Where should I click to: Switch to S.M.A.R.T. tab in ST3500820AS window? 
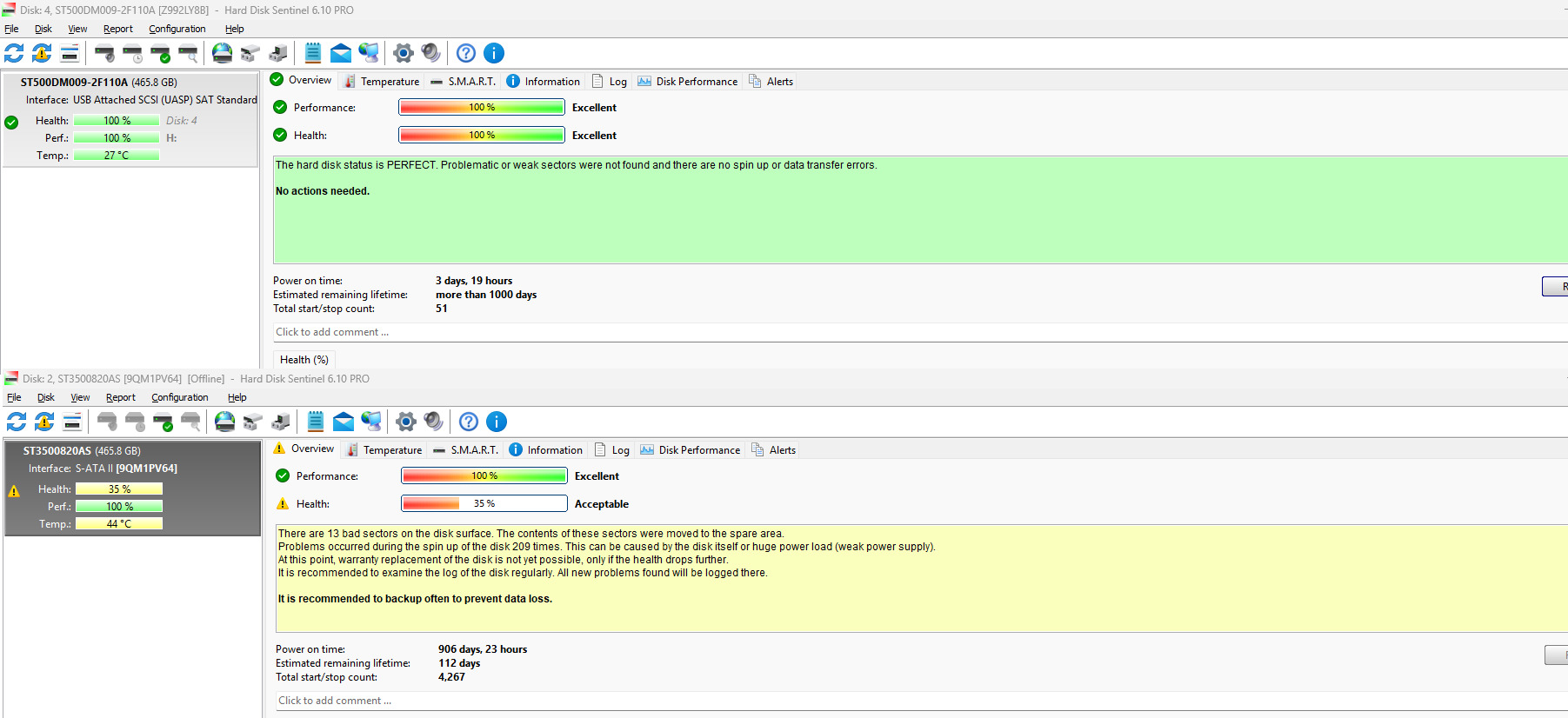(x=465, y=449)
